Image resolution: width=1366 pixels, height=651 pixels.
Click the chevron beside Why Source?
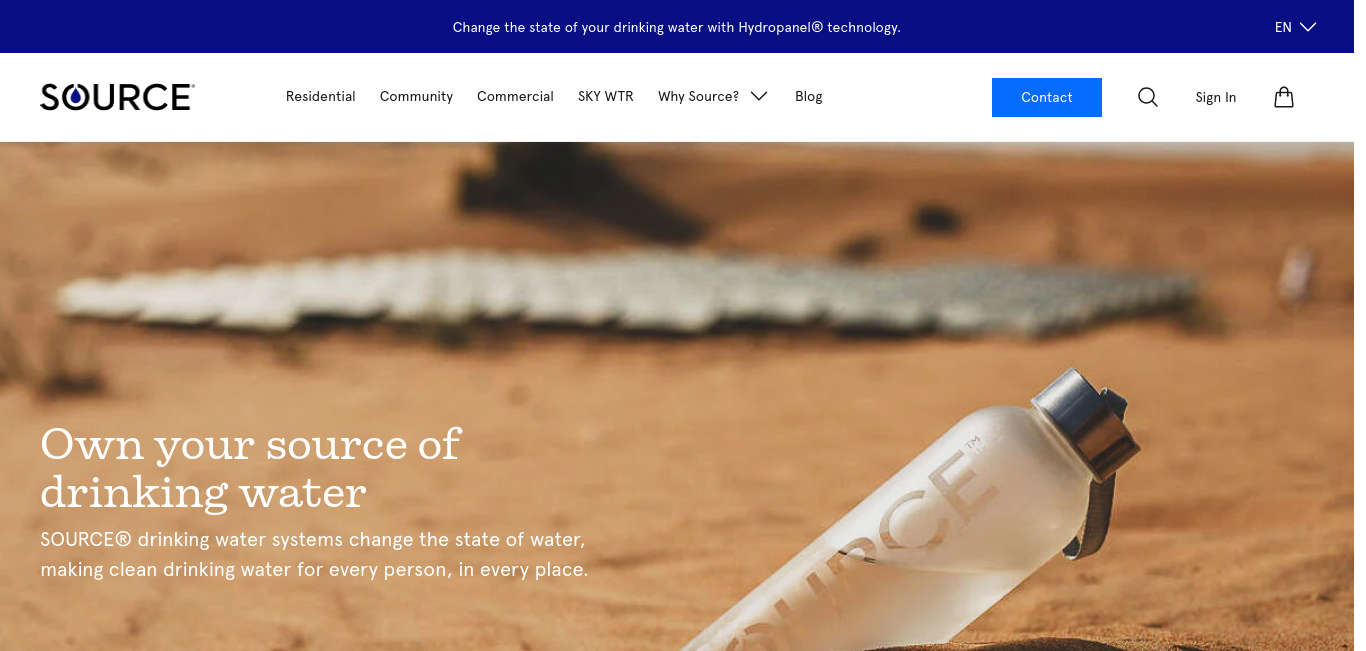click(759, 97)
